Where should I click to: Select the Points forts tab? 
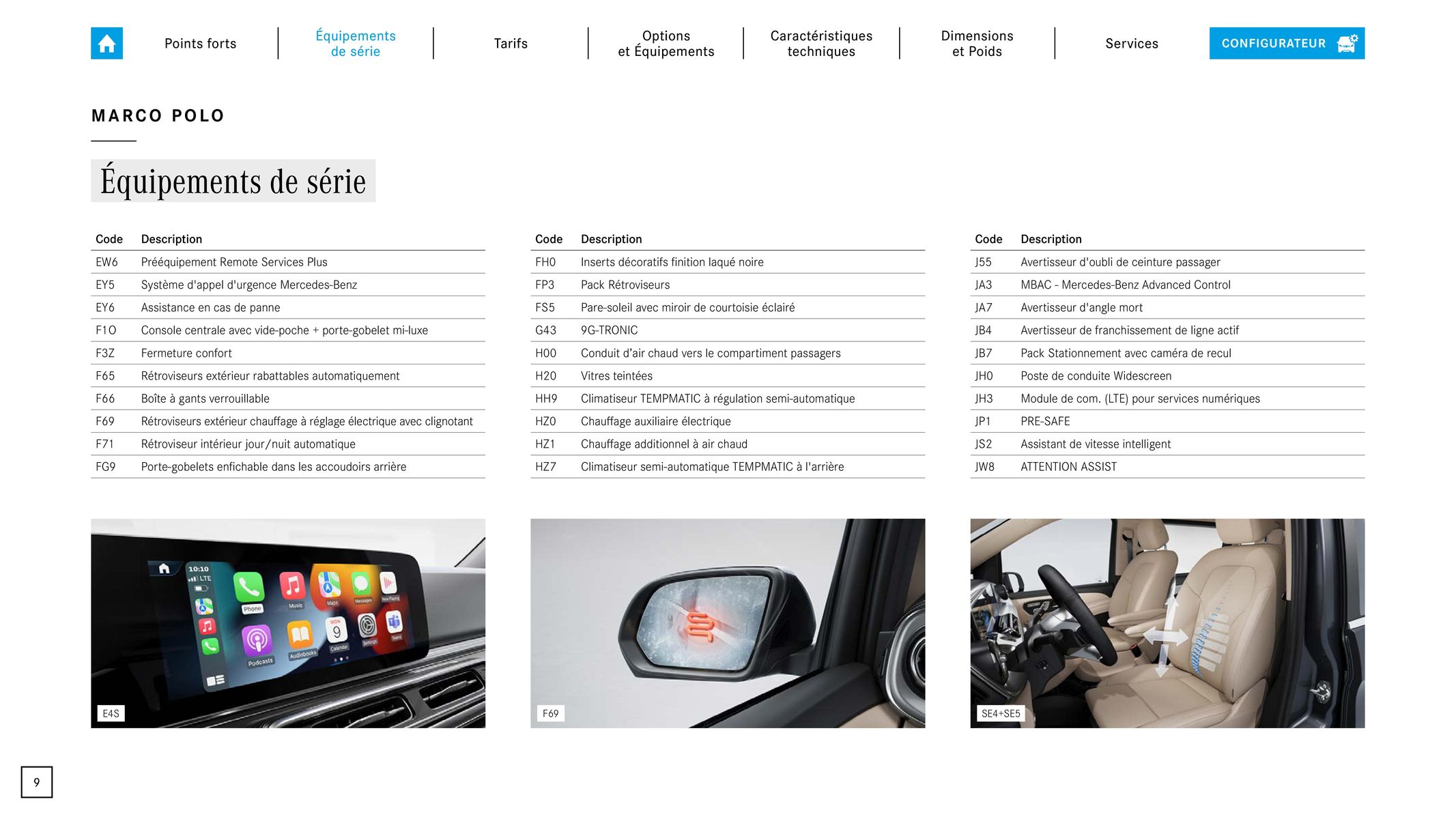click(x=199, y=42)
